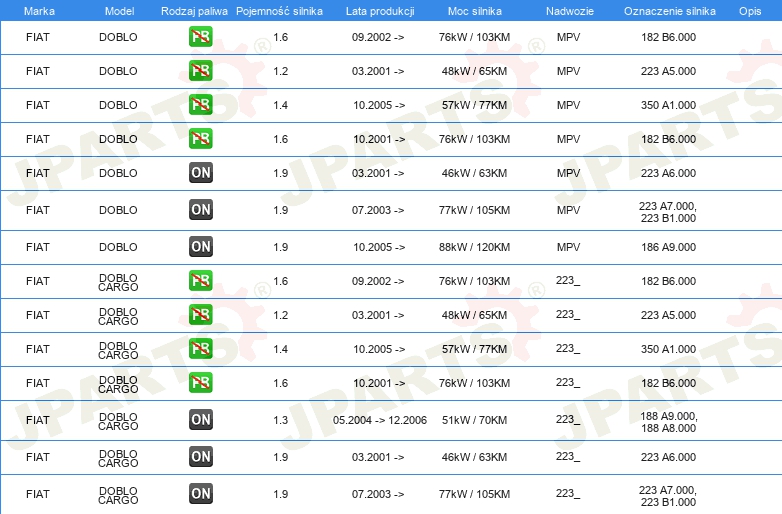The height and width of the screenshot is (514, 782).
Task: Click 223 A5.000 in DOBLO CARGO row
Action: coord(668,315)
